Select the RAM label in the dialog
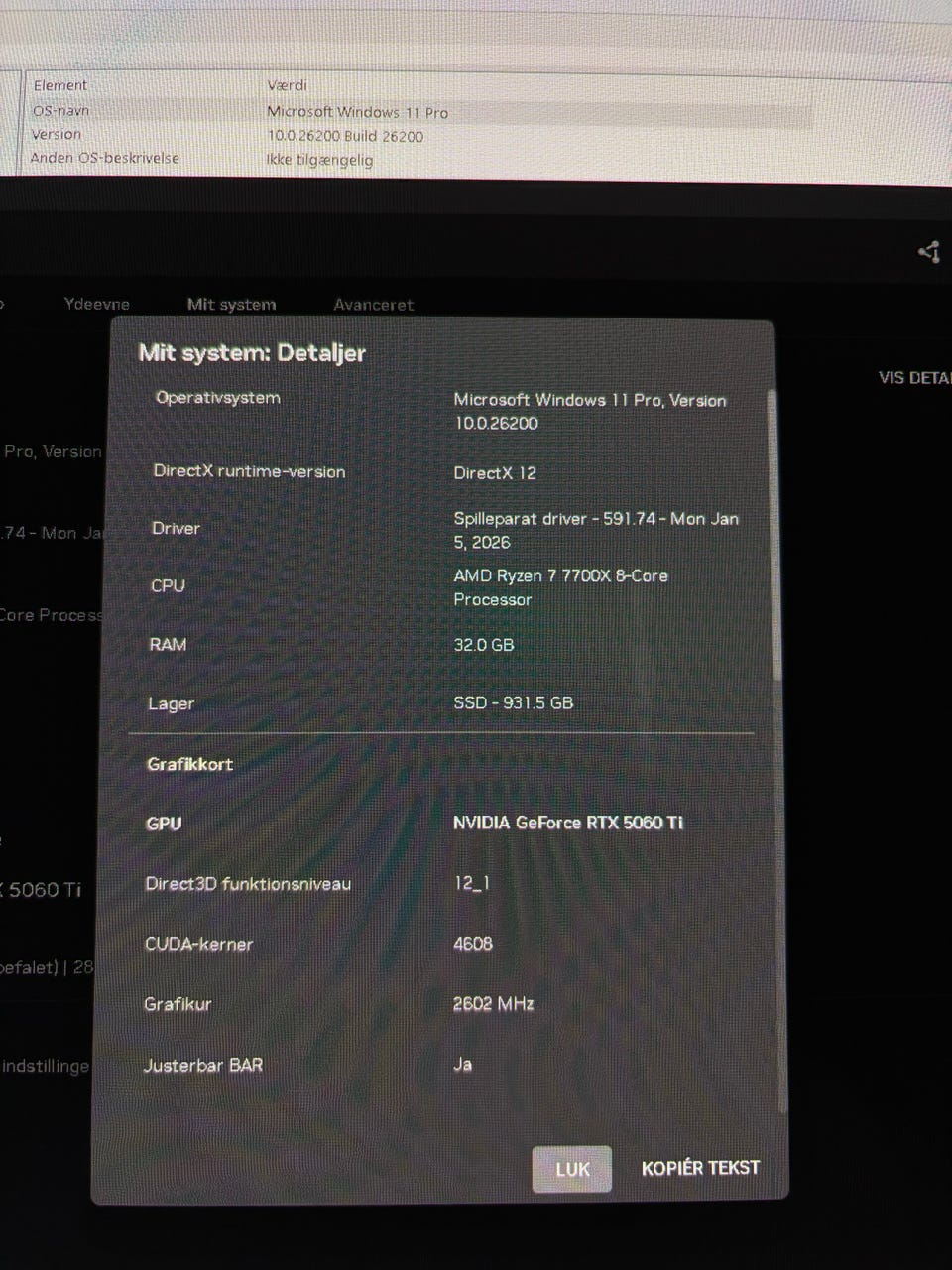The width and height of the screenshot is (952, 1270). coord(168,644)
